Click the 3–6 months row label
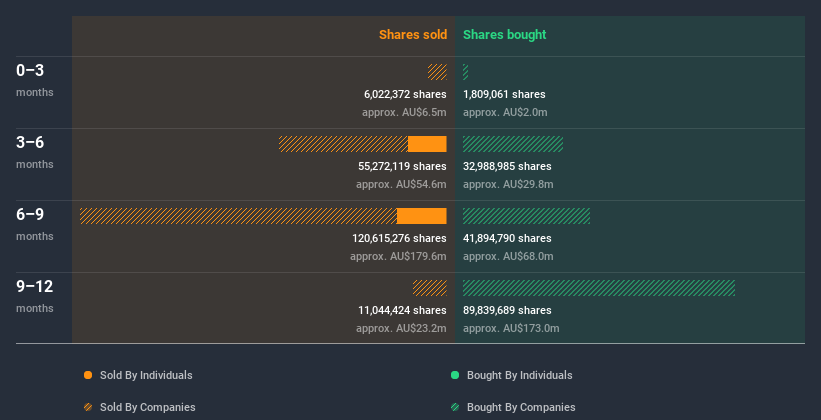Image resolution: width=821 pixels, height=420 pixels. point(35,152)
